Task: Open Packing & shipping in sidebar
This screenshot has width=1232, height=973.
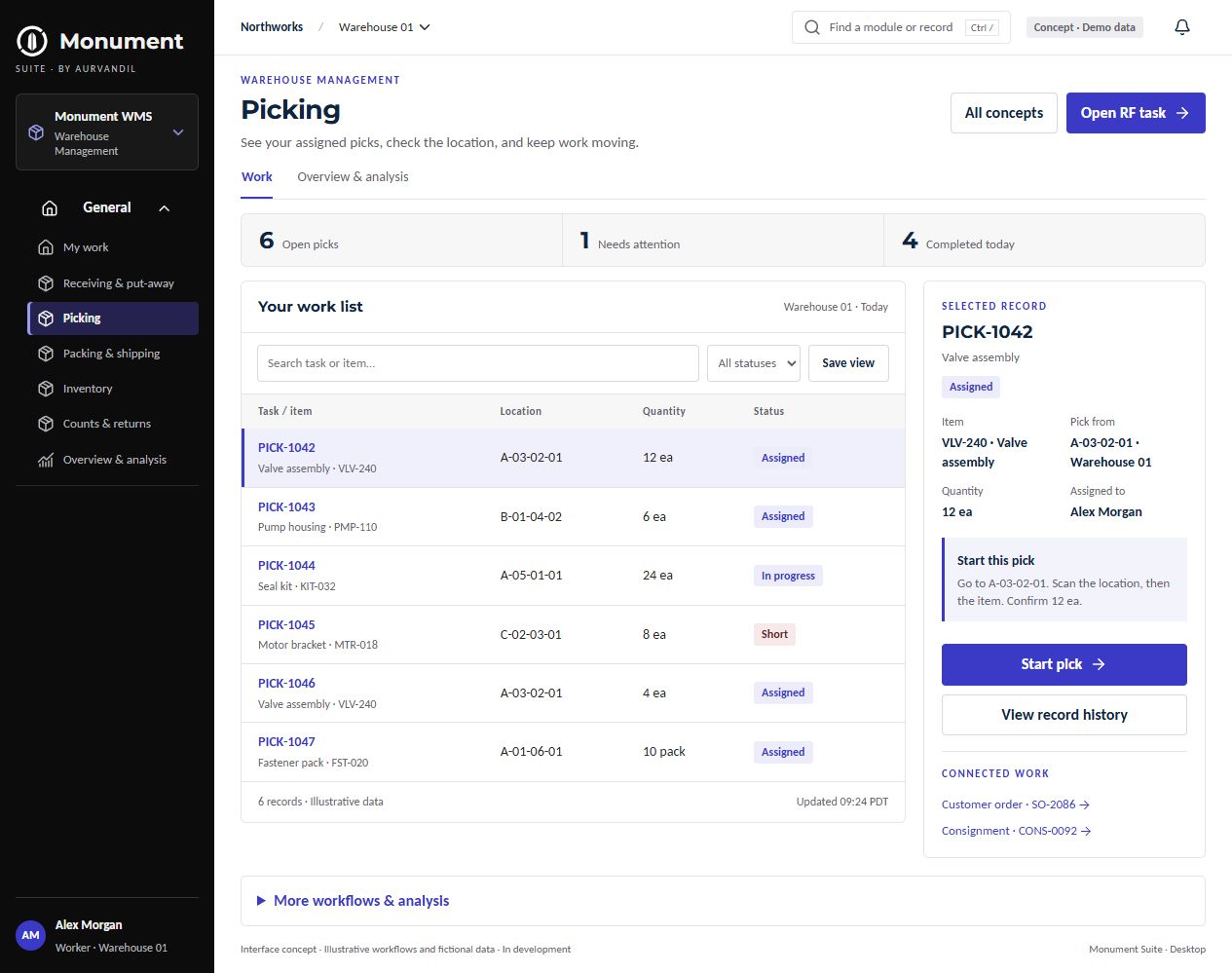Action: point(113,354)
